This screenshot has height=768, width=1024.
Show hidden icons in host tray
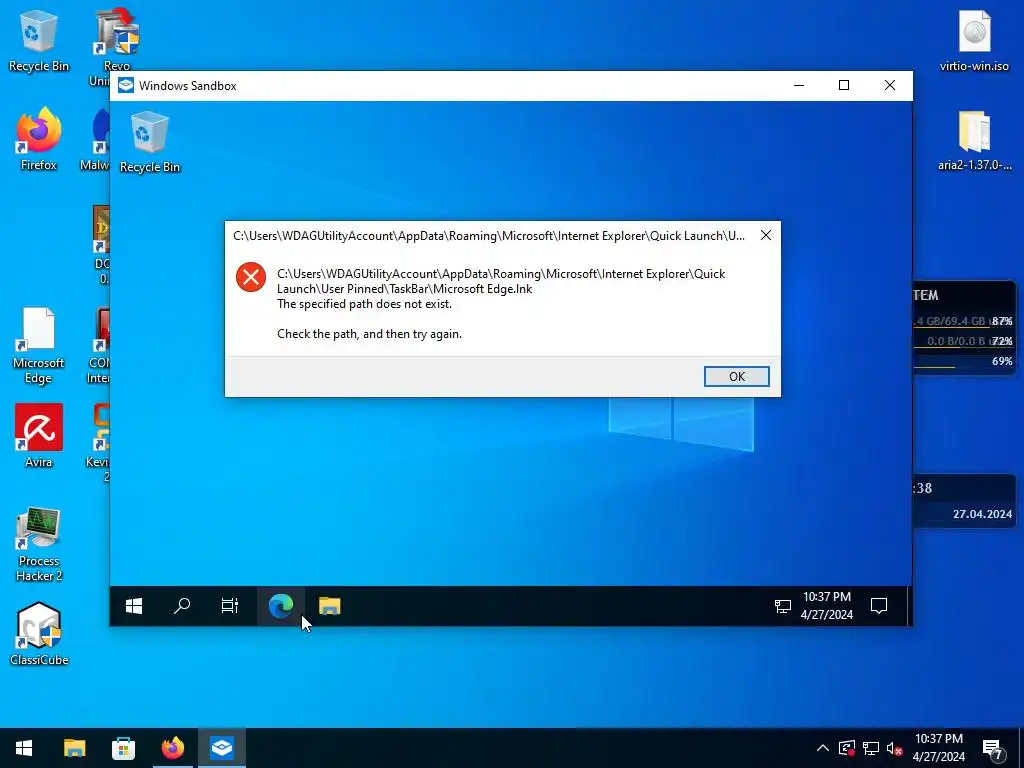[823, 748]
